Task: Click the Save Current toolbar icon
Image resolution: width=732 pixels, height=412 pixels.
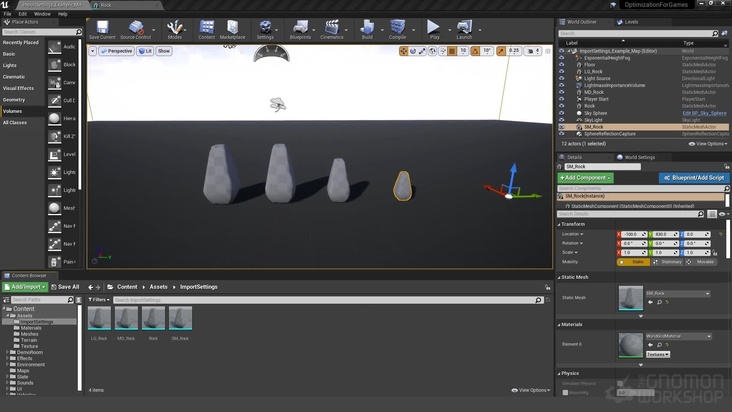Action: pos(102,28)
